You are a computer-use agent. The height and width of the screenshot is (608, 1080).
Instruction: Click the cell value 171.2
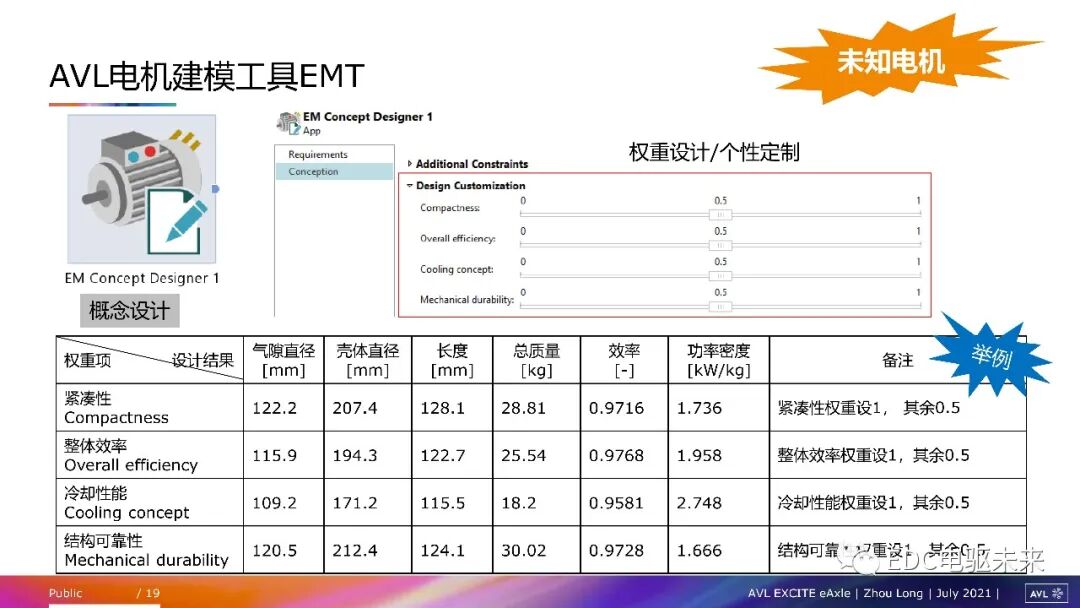pyautogui.click(x=355, y=503)
